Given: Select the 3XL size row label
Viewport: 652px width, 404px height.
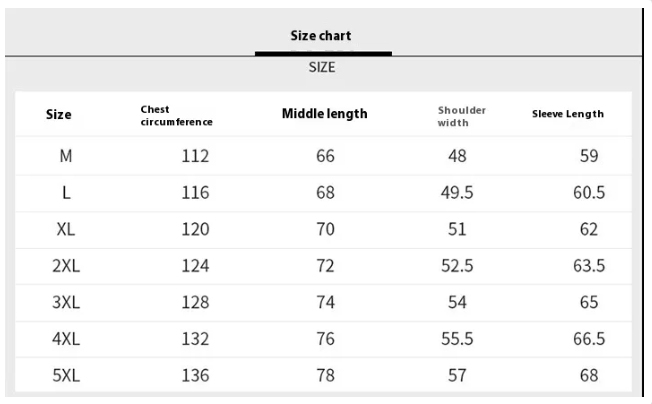Looking at the screenshot, I should [65, 302].
